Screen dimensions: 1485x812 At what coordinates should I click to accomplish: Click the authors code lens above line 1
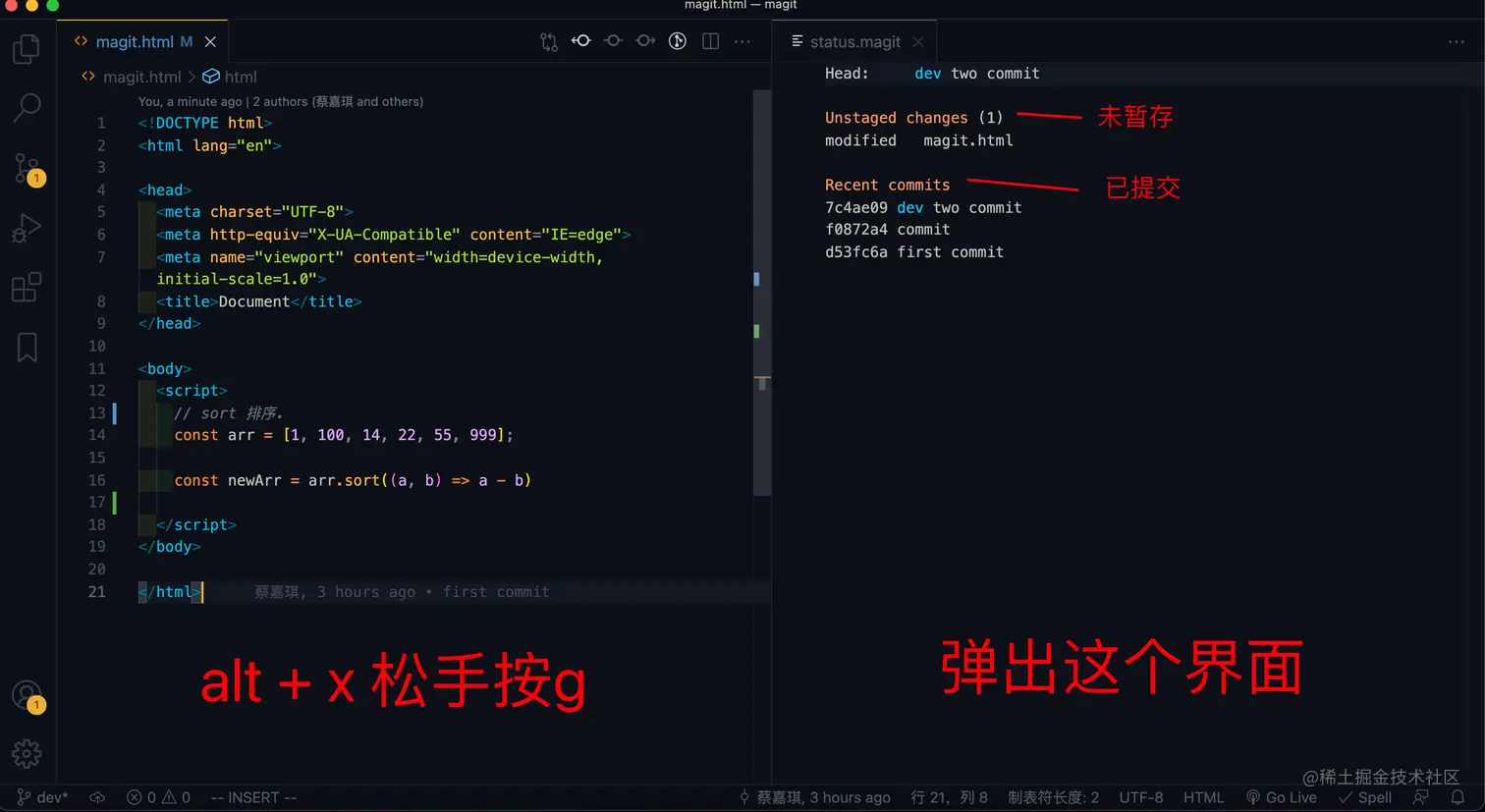click(x=281, y=101)
